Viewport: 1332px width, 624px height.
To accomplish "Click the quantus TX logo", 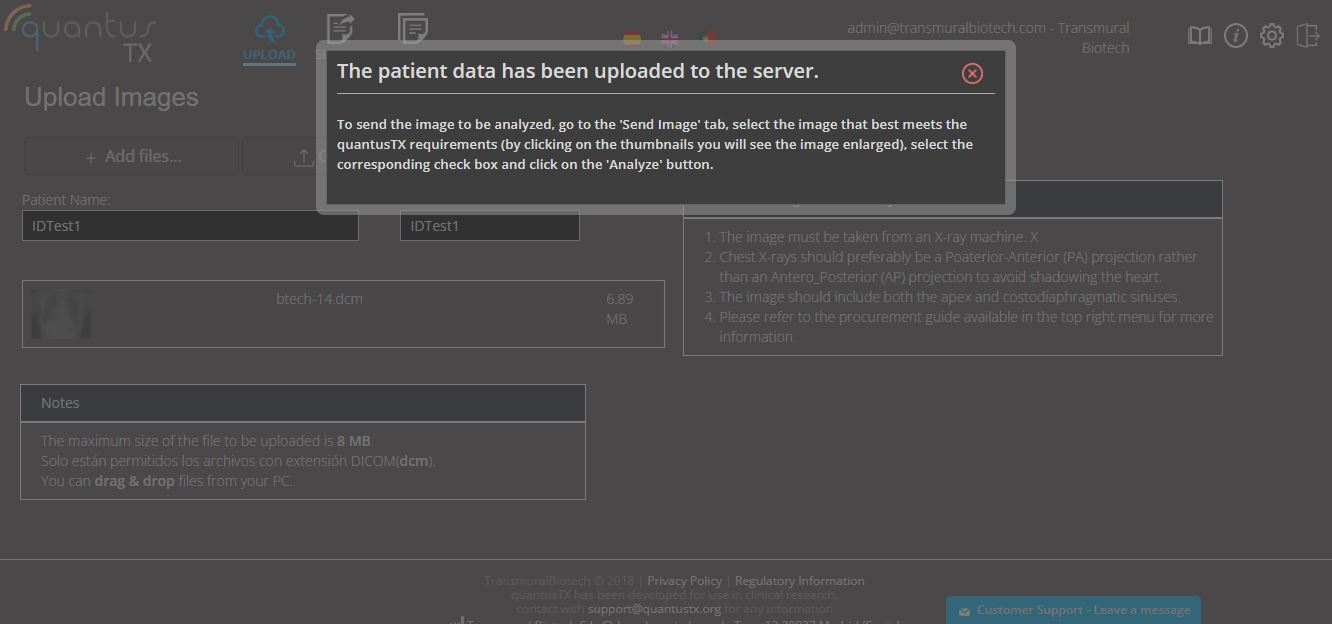I will tap(80, 35).
